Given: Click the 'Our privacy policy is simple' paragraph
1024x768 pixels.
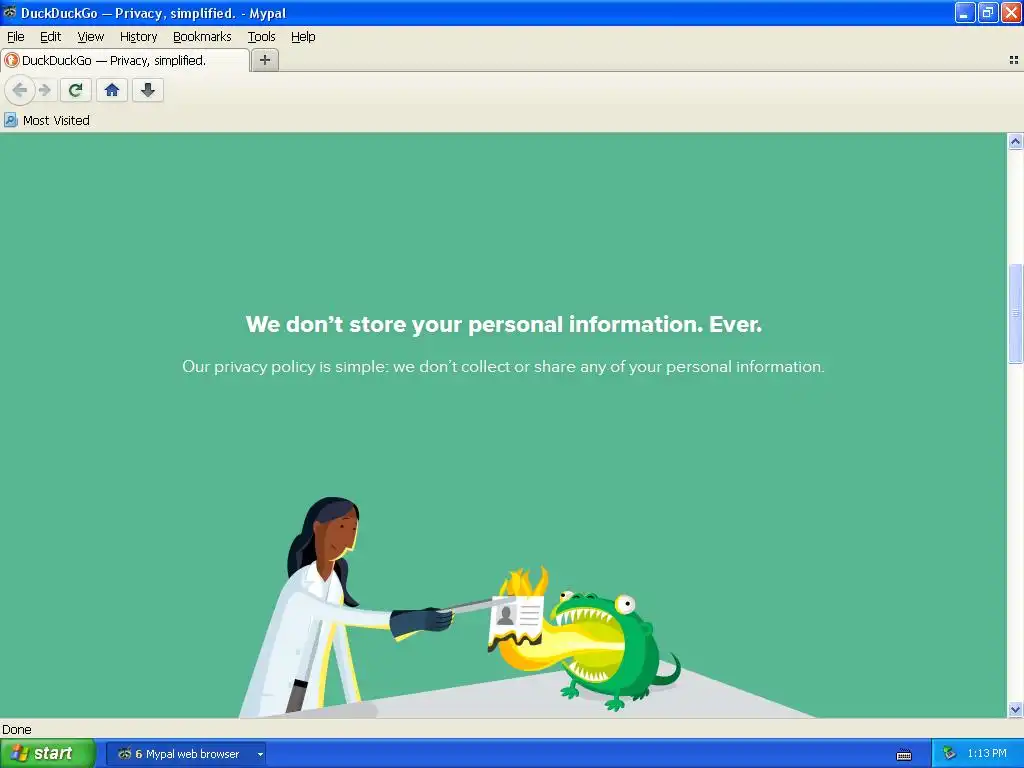Looking at the screenshot, I should coord(503,366).
